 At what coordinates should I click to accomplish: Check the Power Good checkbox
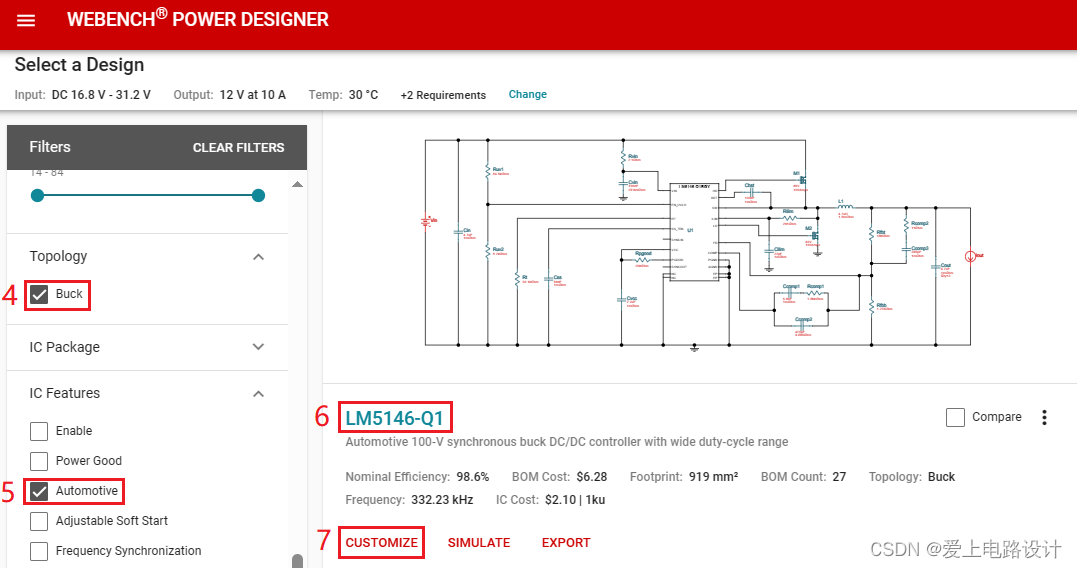coord(39,461)
